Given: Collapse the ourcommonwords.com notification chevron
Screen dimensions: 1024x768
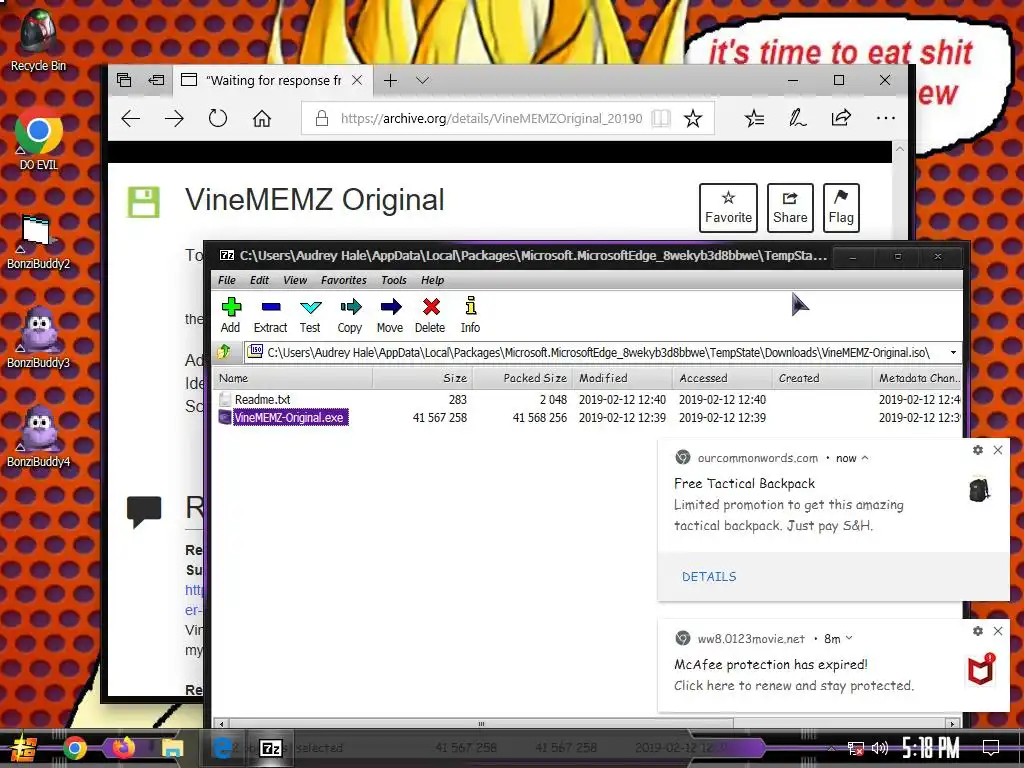Looking at the screenshot, I should click(x=865, y=458).
